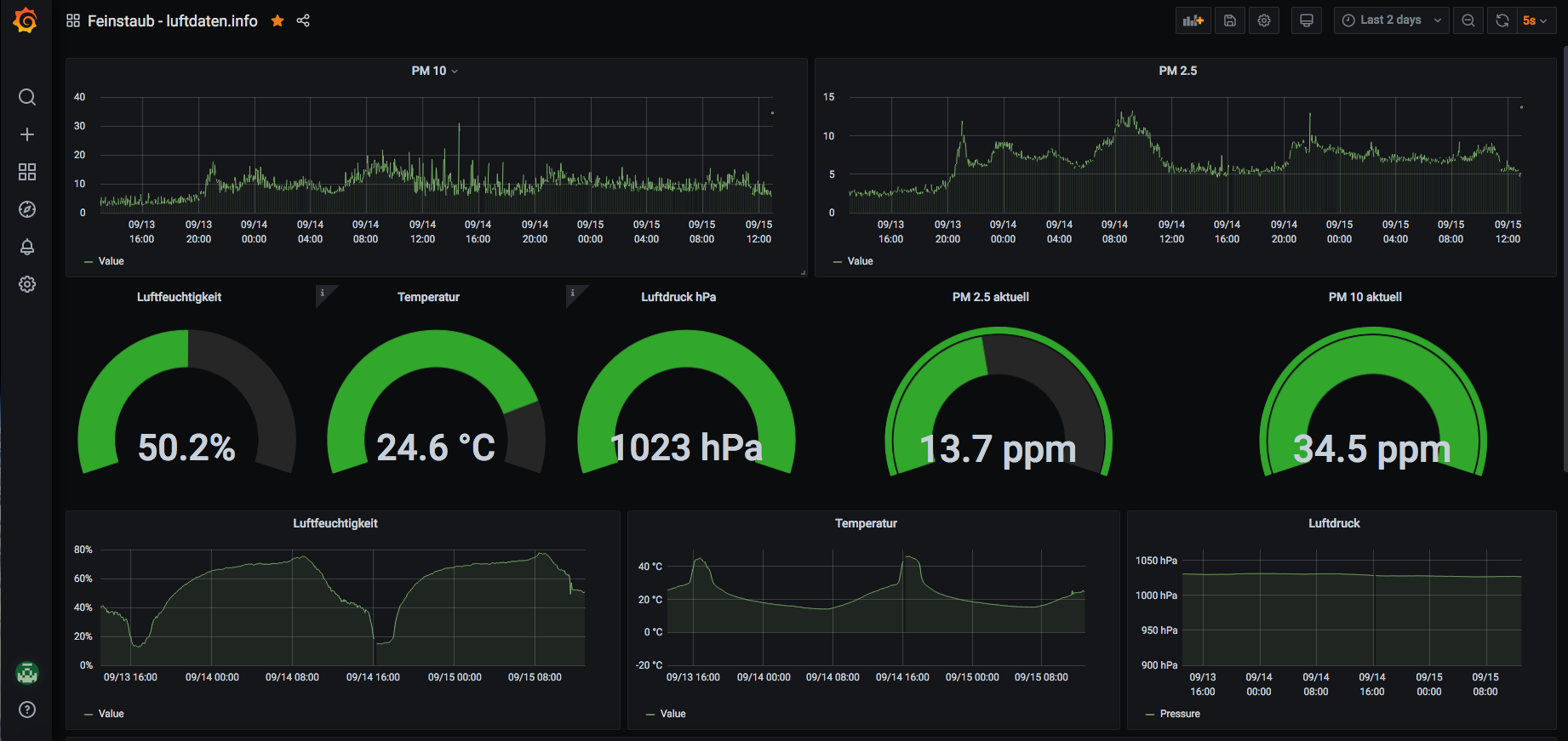Expand the 5s refresh interval dropdown
The height and width of the screenshot is (741, 1568).
coord(1537,20)
